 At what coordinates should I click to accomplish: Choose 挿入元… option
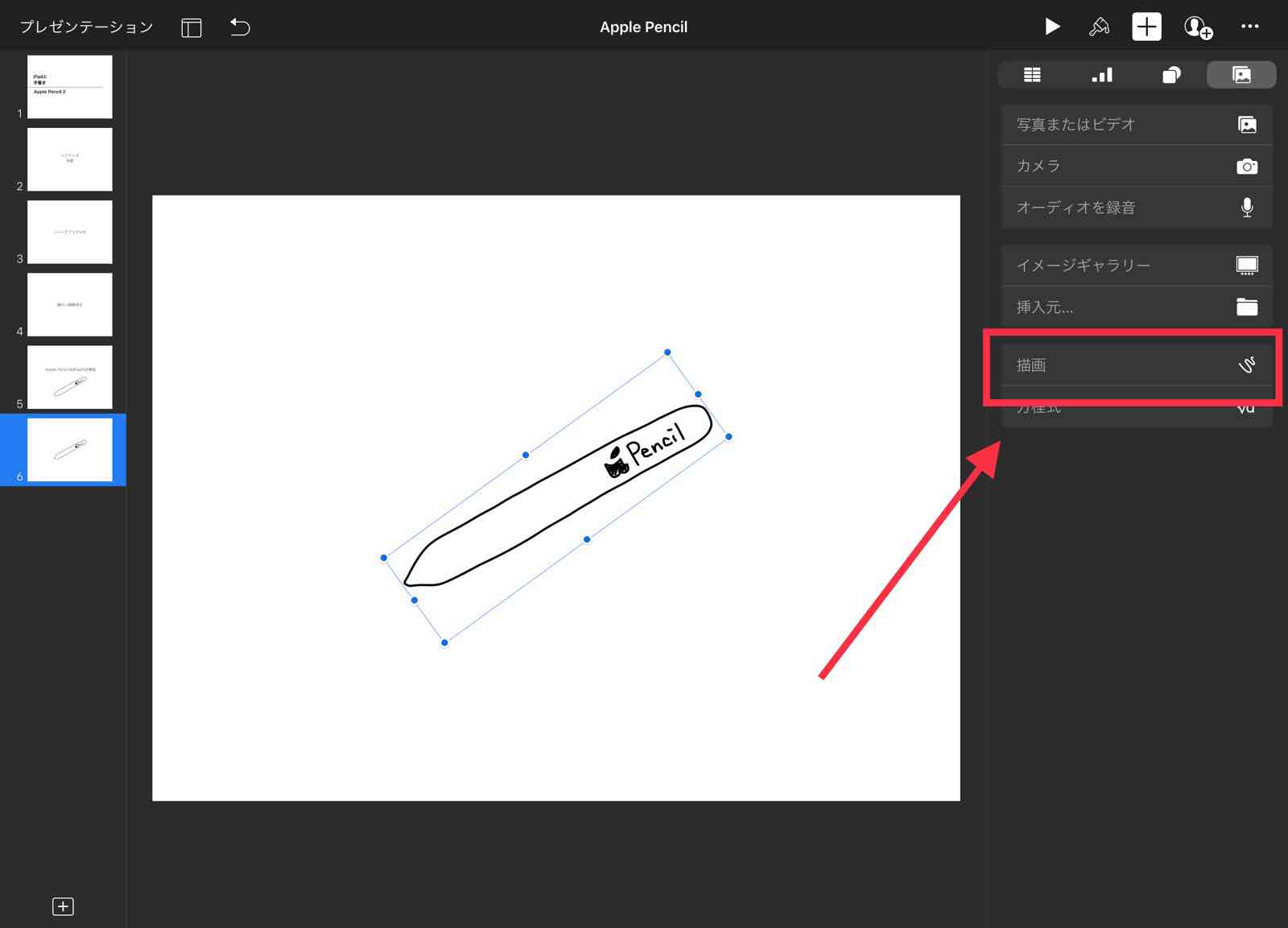pyautogui.click(x=1137, y=307)
